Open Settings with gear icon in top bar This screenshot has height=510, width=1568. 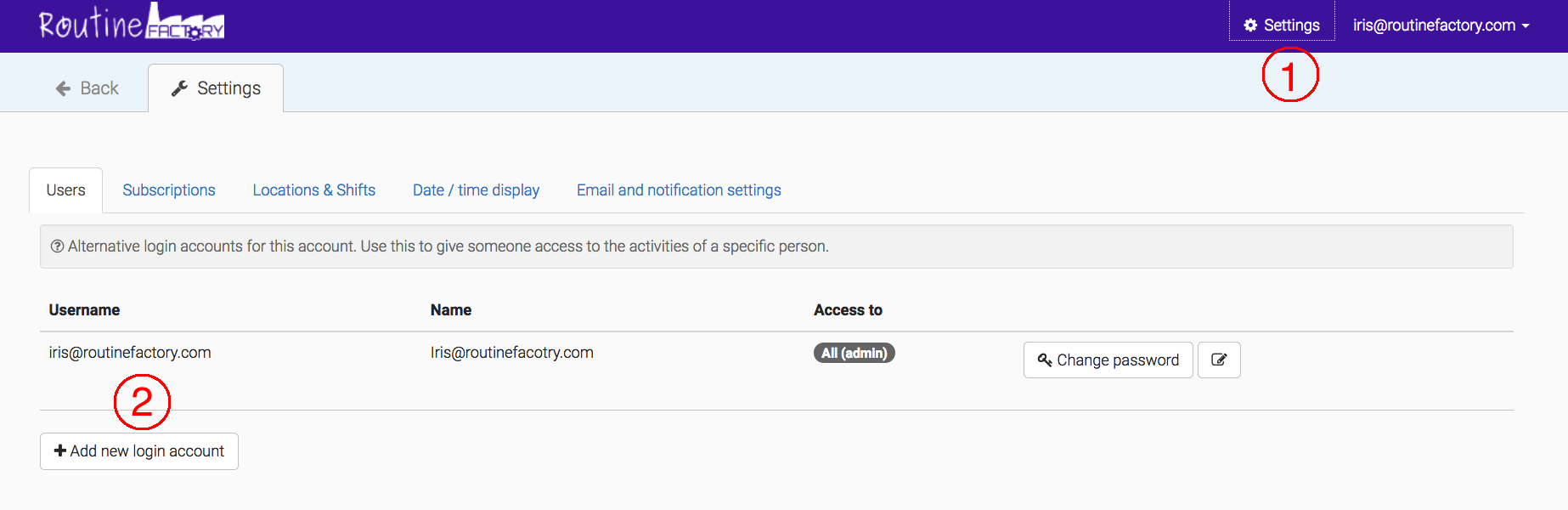pos(1281,25)
